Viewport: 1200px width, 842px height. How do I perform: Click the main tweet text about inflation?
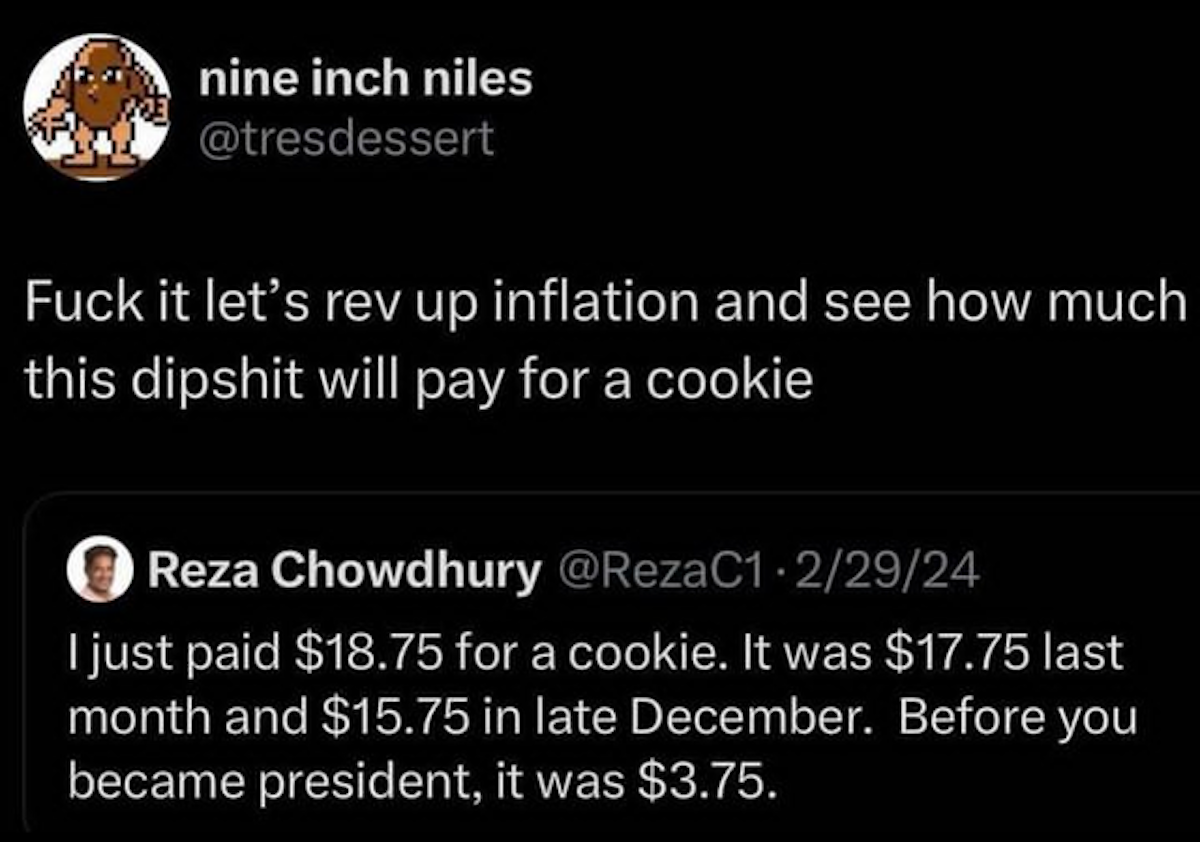[600, 340]
